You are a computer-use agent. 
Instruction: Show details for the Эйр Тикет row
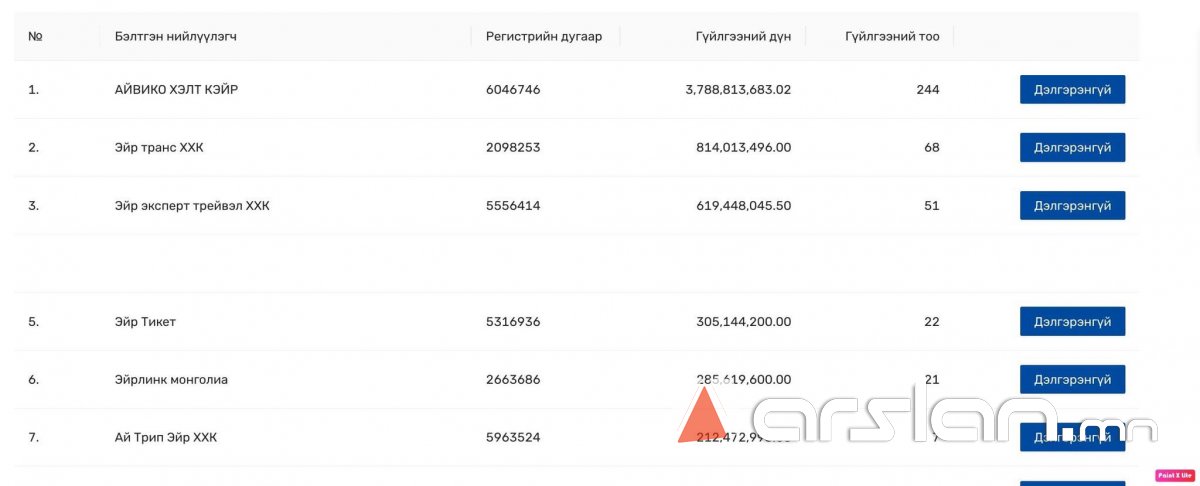(x=1072, y=321)
